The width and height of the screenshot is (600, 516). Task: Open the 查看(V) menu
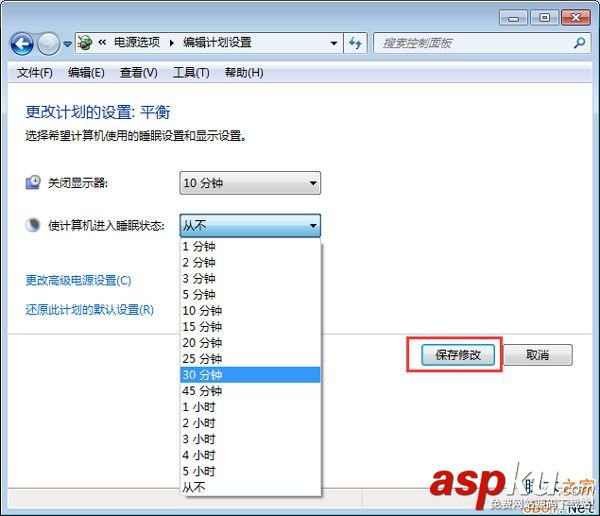(x=139, y=72)
